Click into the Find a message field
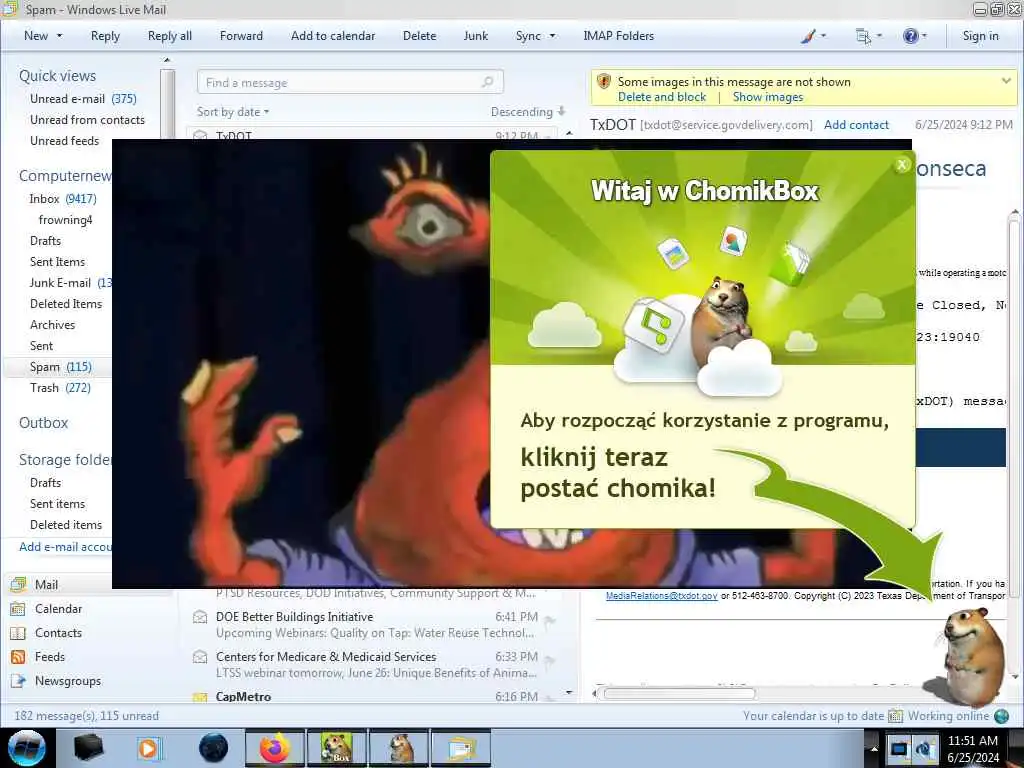 click(x=350, y=82)
